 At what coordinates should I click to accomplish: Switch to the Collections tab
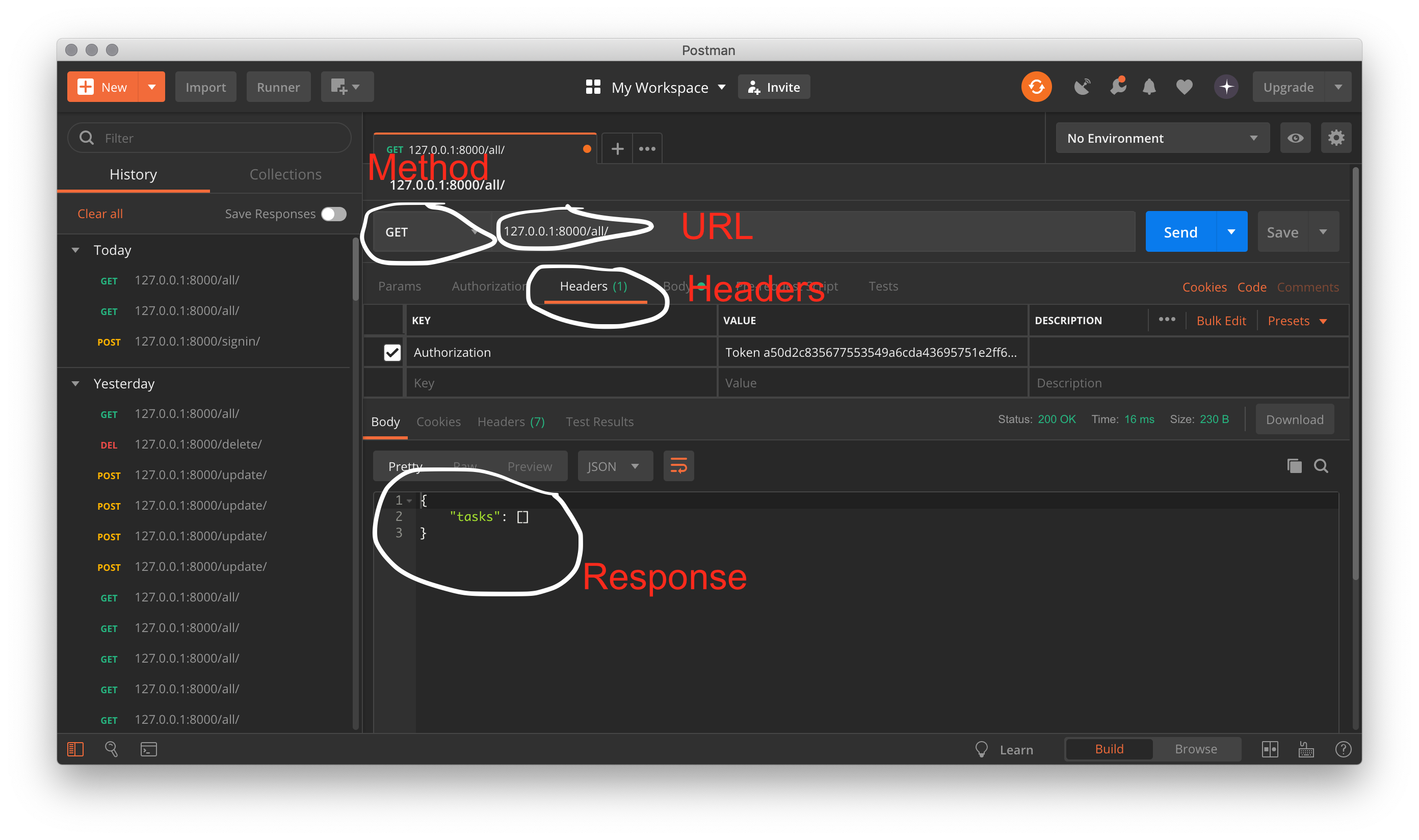click(x=285, y=174)
